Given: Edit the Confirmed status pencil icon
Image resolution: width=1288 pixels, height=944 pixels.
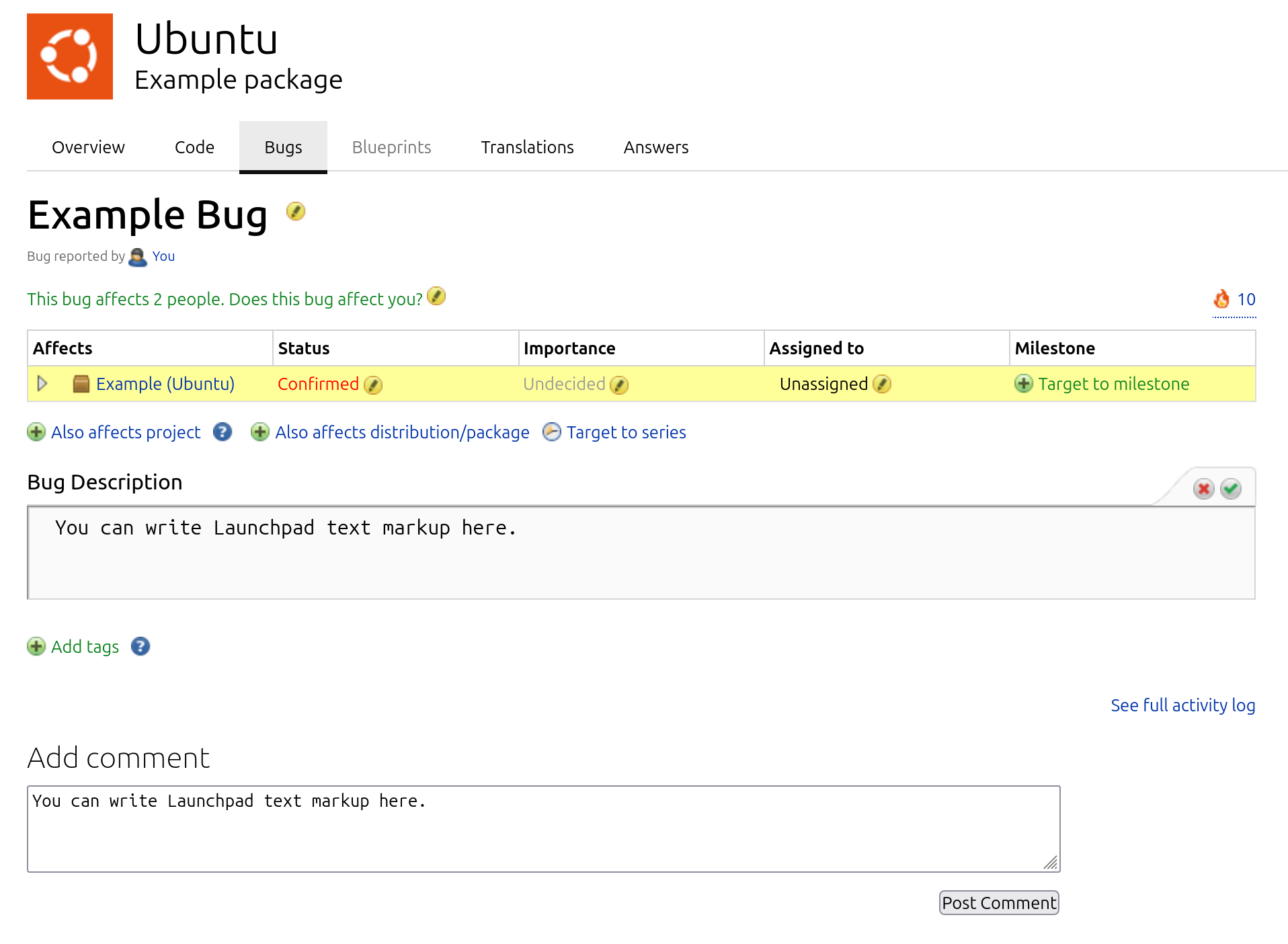Looking at the screenshot, I should point(373,385).
